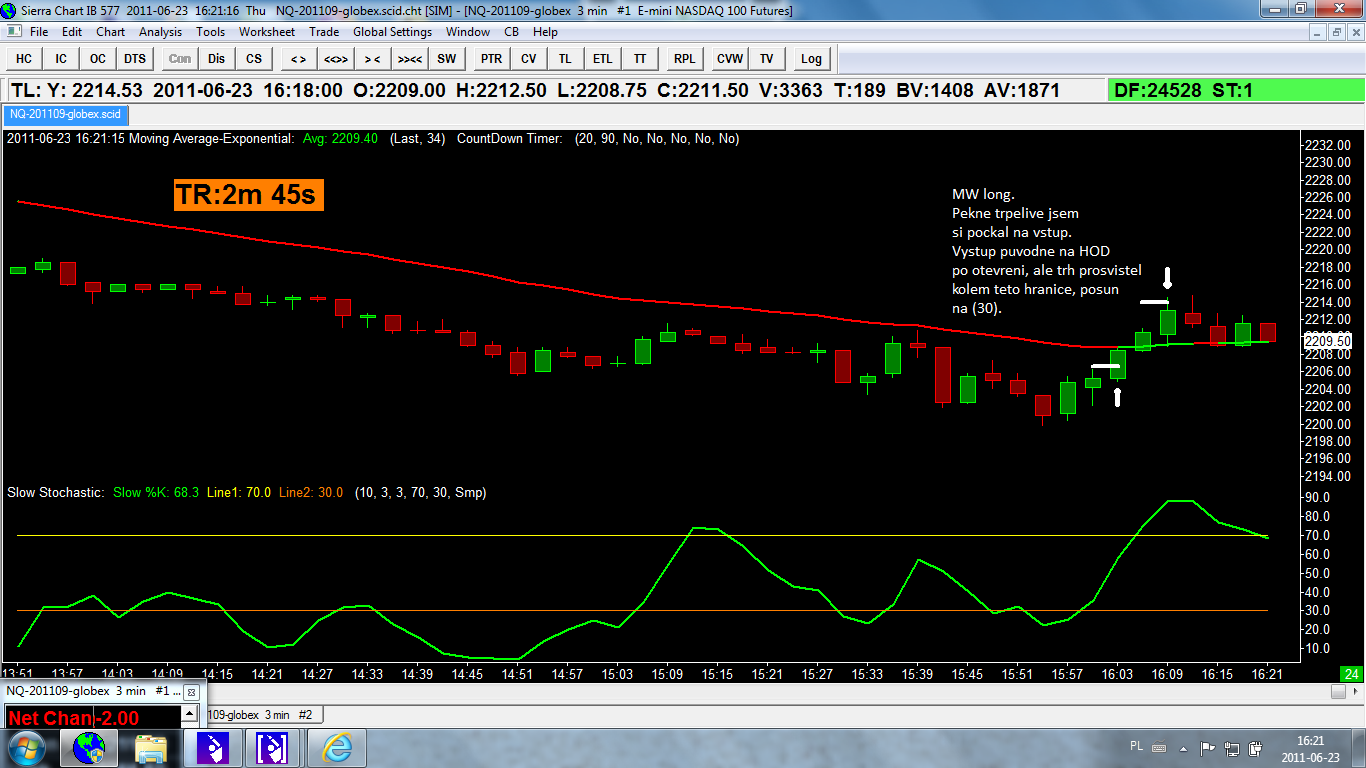This screenshot has height=768, width=1366.
Task: Select the CS toolbar button
Action: click(254, 59)
